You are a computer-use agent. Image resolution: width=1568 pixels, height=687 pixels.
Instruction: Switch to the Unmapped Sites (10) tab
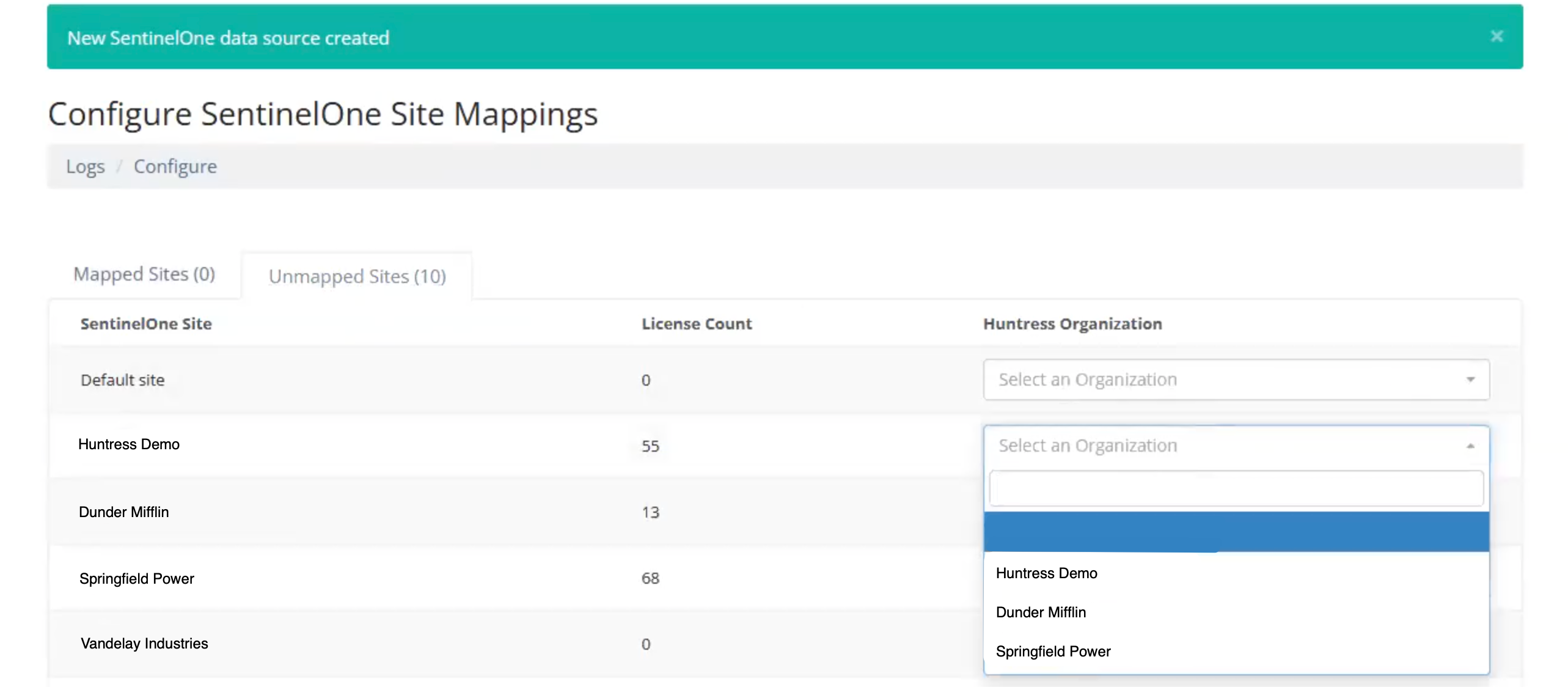(357, 276)
